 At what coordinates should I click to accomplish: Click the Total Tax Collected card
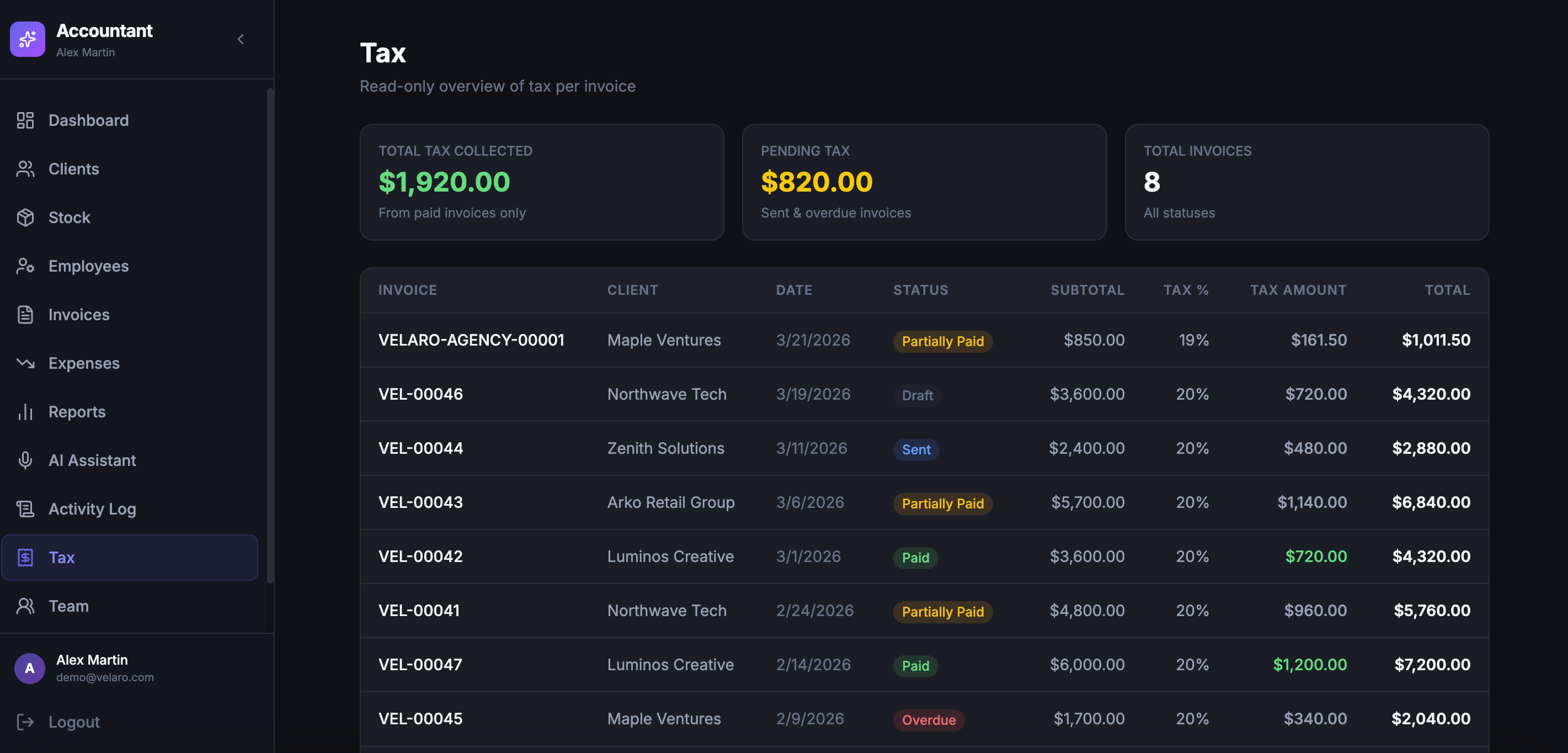click(x=541, y=182)
